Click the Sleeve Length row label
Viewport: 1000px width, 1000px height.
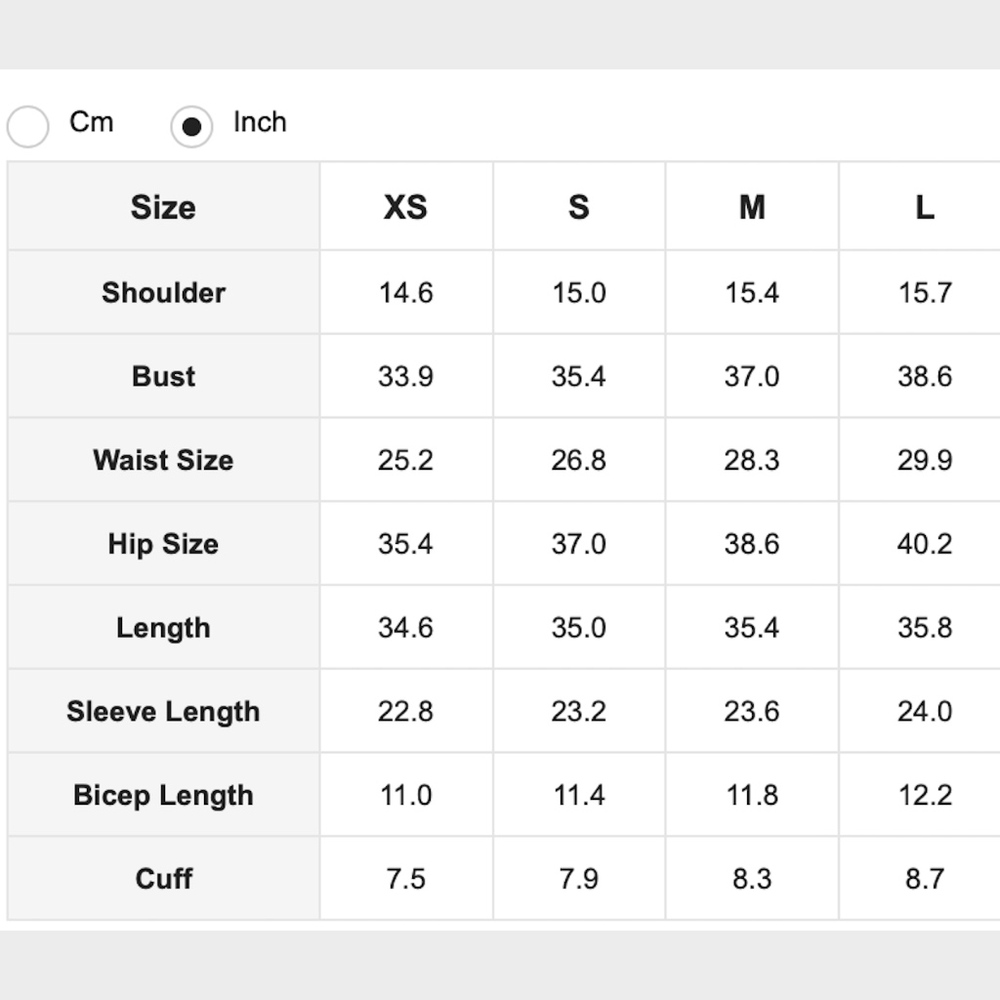tap(163, 712)
